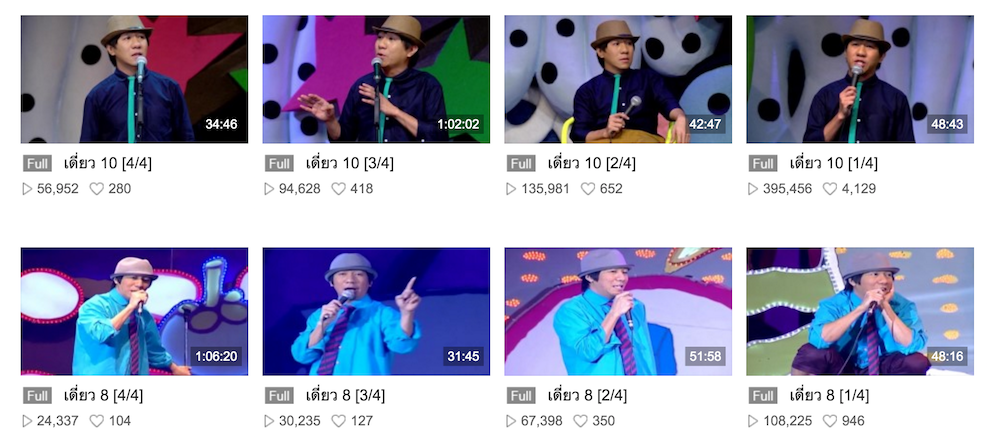Click heart icon beside 652 likes

[x=588, y=189]
